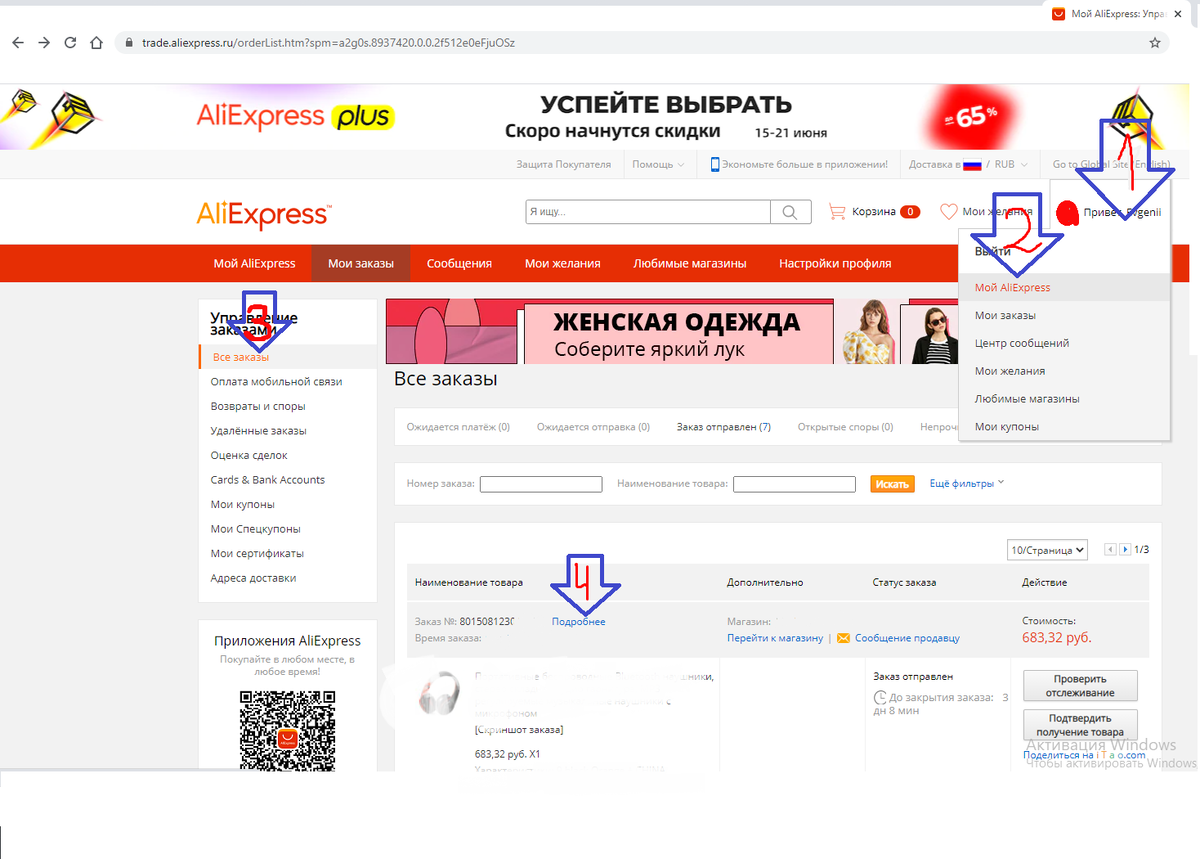Click Проверить отслеживание button
The image size is (1200, 859).
coord(1080,686)
